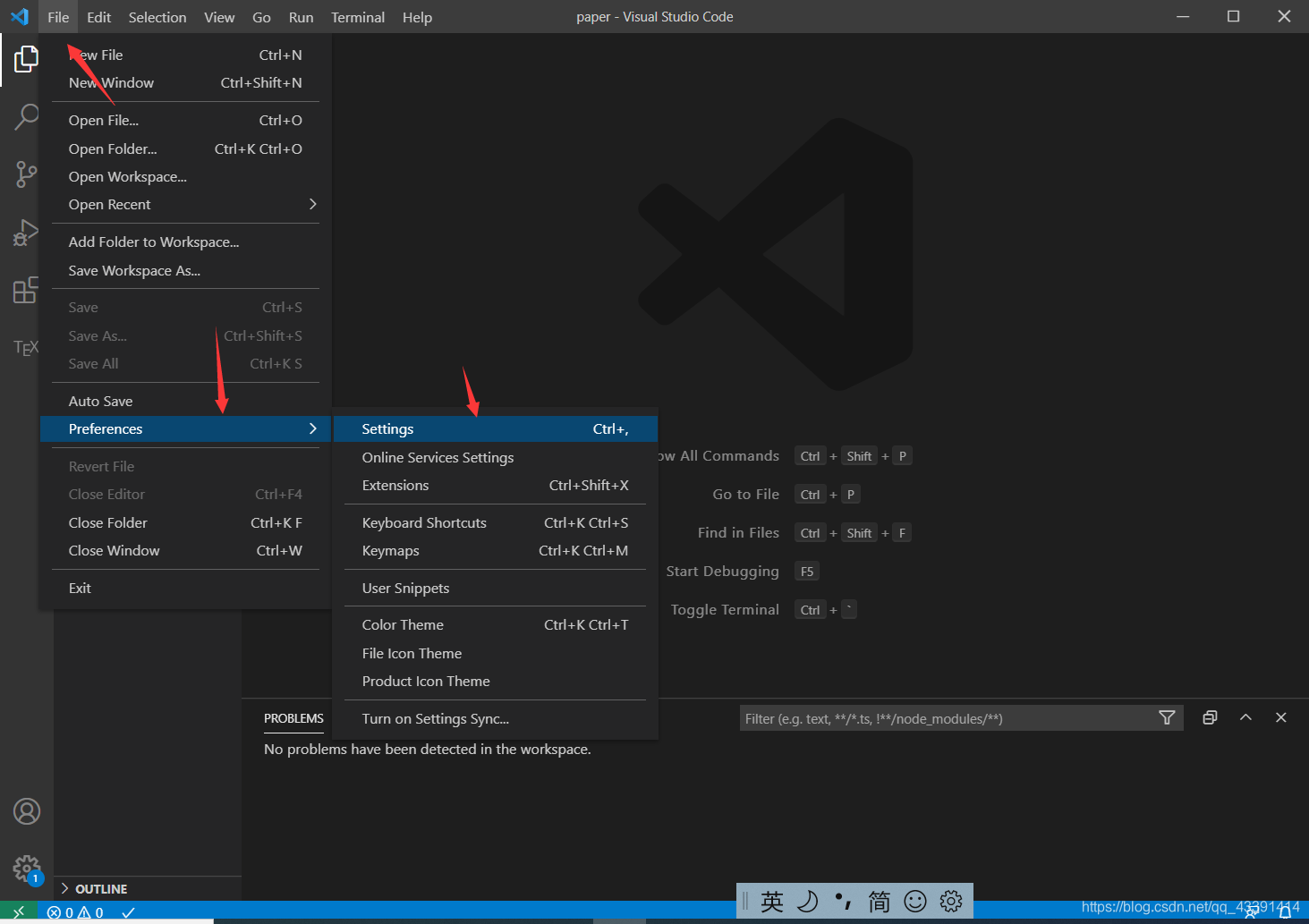Open the Source Control view
Image resolution: width=1309 pixels, height=924 pixels.
[27, 174]
